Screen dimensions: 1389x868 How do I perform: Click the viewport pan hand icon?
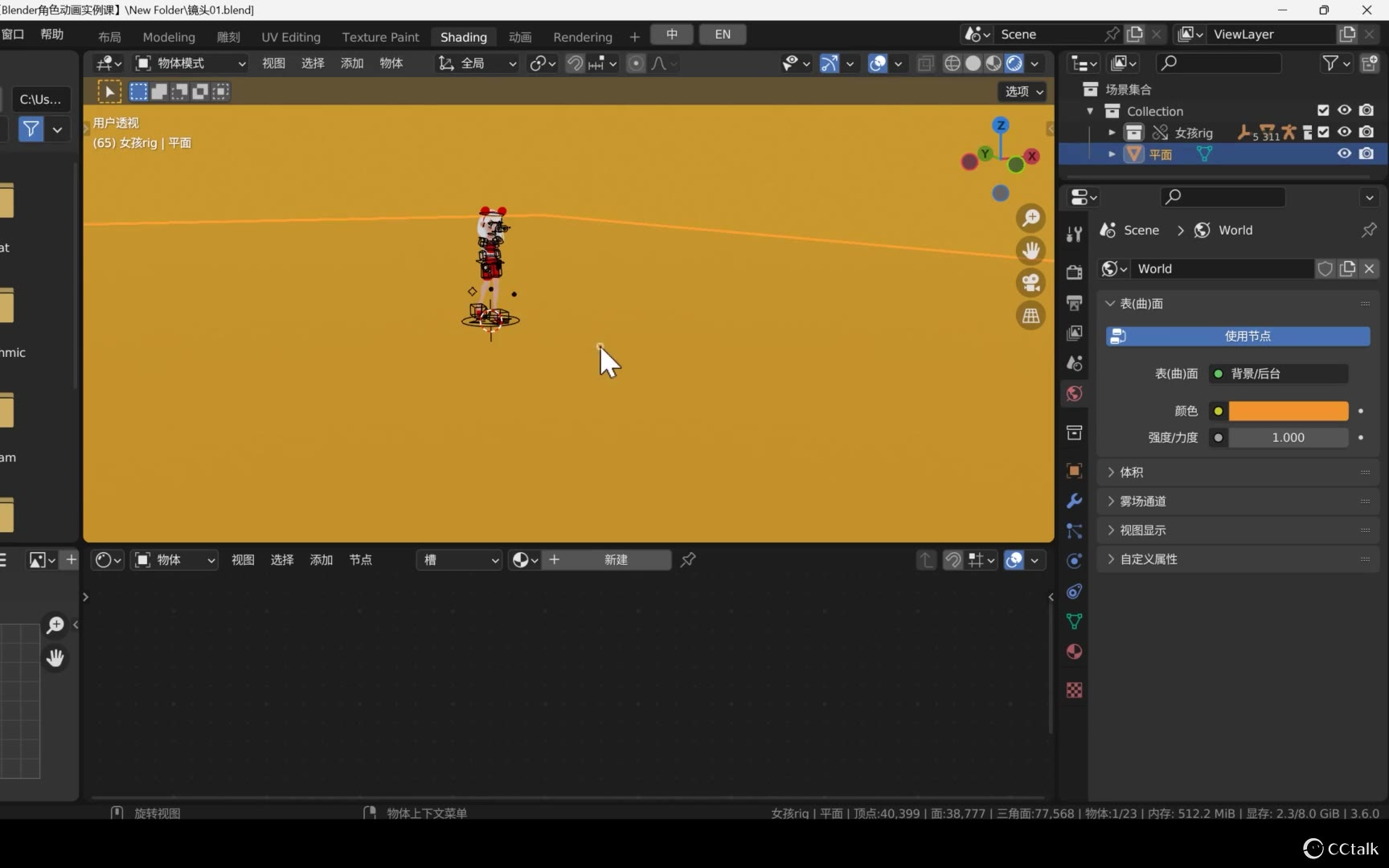(x=1030, y=251)
